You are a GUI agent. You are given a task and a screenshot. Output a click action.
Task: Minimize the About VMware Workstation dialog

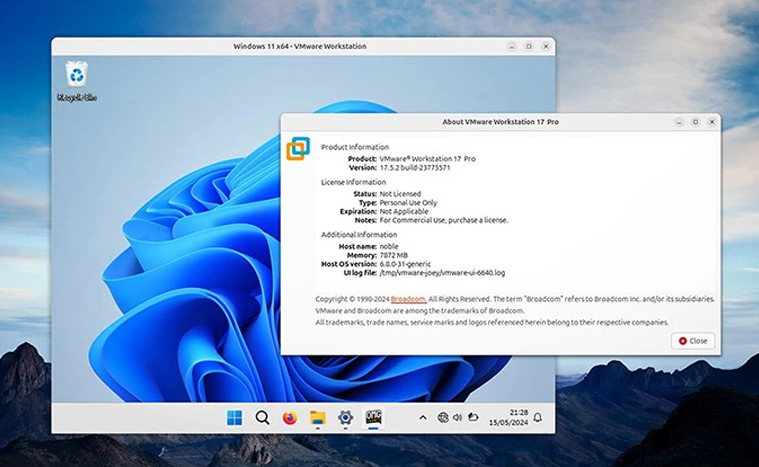coord(679,122)
